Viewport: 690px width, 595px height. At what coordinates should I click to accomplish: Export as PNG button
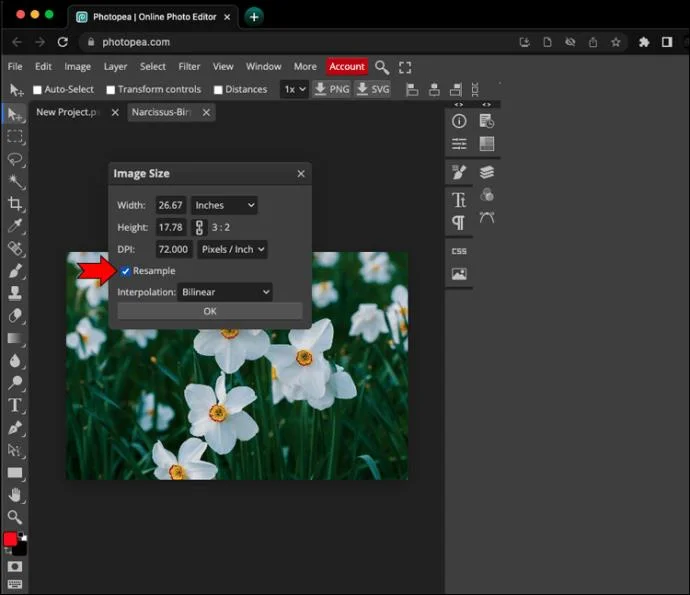click(x=332, y=89)
